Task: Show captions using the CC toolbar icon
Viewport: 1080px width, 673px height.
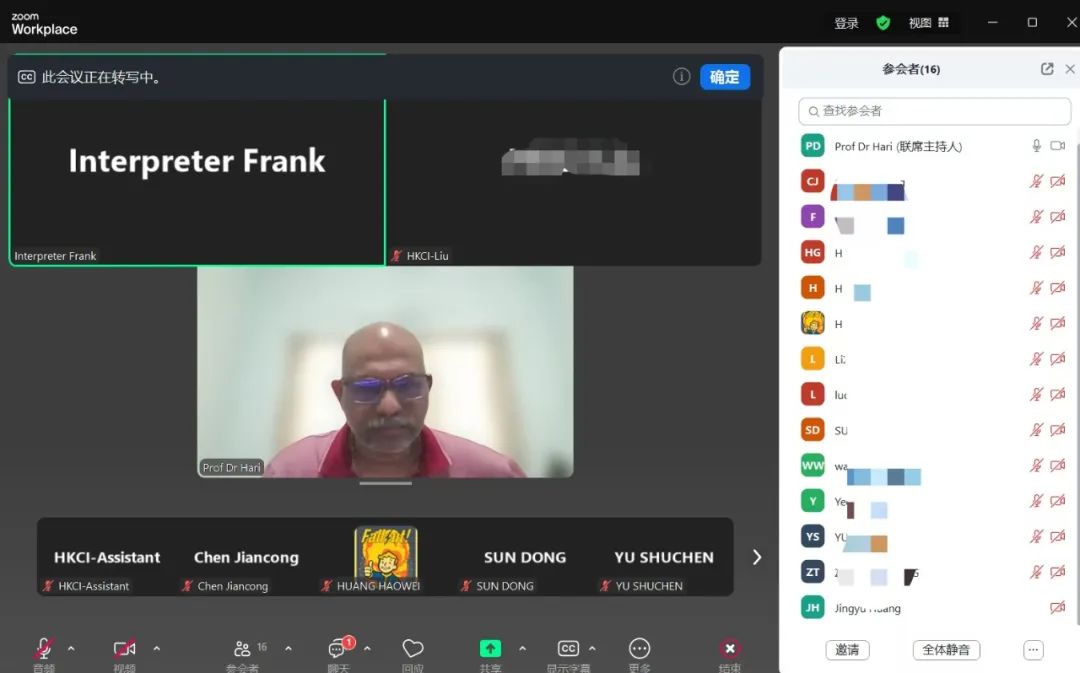Action: point(568,649)
